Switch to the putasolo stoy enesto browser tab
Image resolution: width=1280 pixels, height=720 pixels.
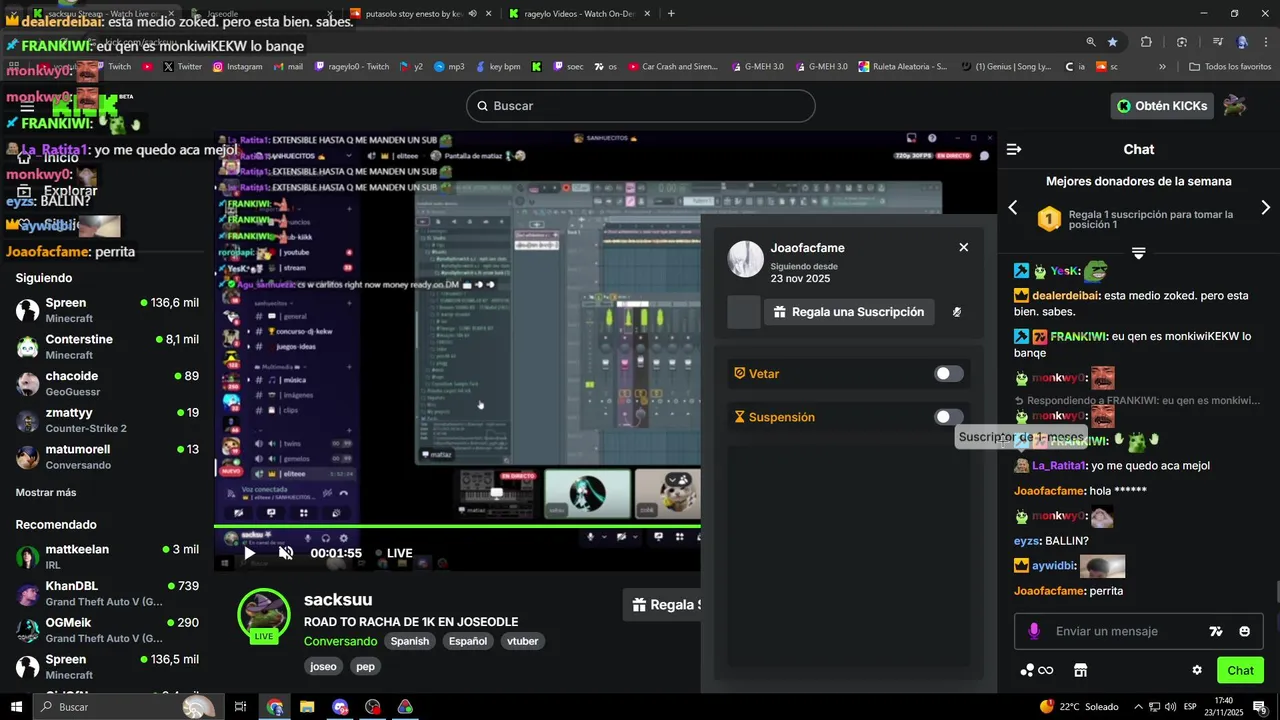coord(420,13)
